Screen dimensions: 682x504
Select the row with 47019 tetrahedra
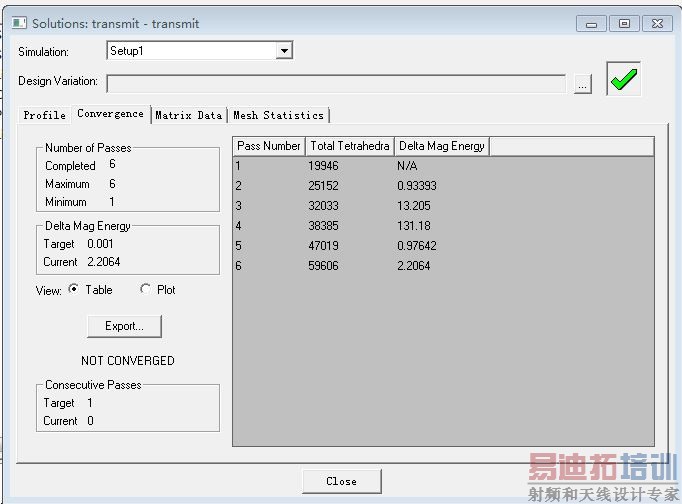pyautogui.click(x=443, y=246)
